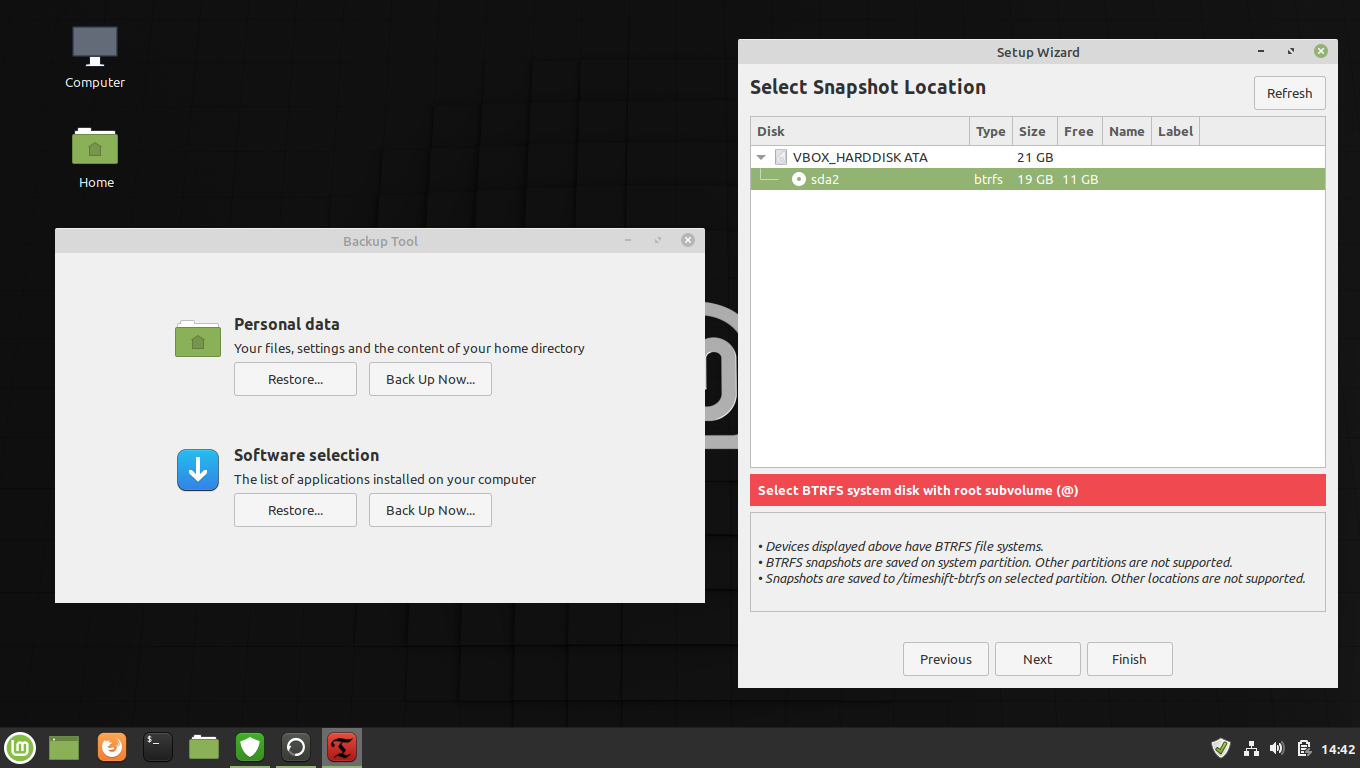Switch to the green shield taskbar window
Screen dimensions: 1360x768
coord(250,747)
